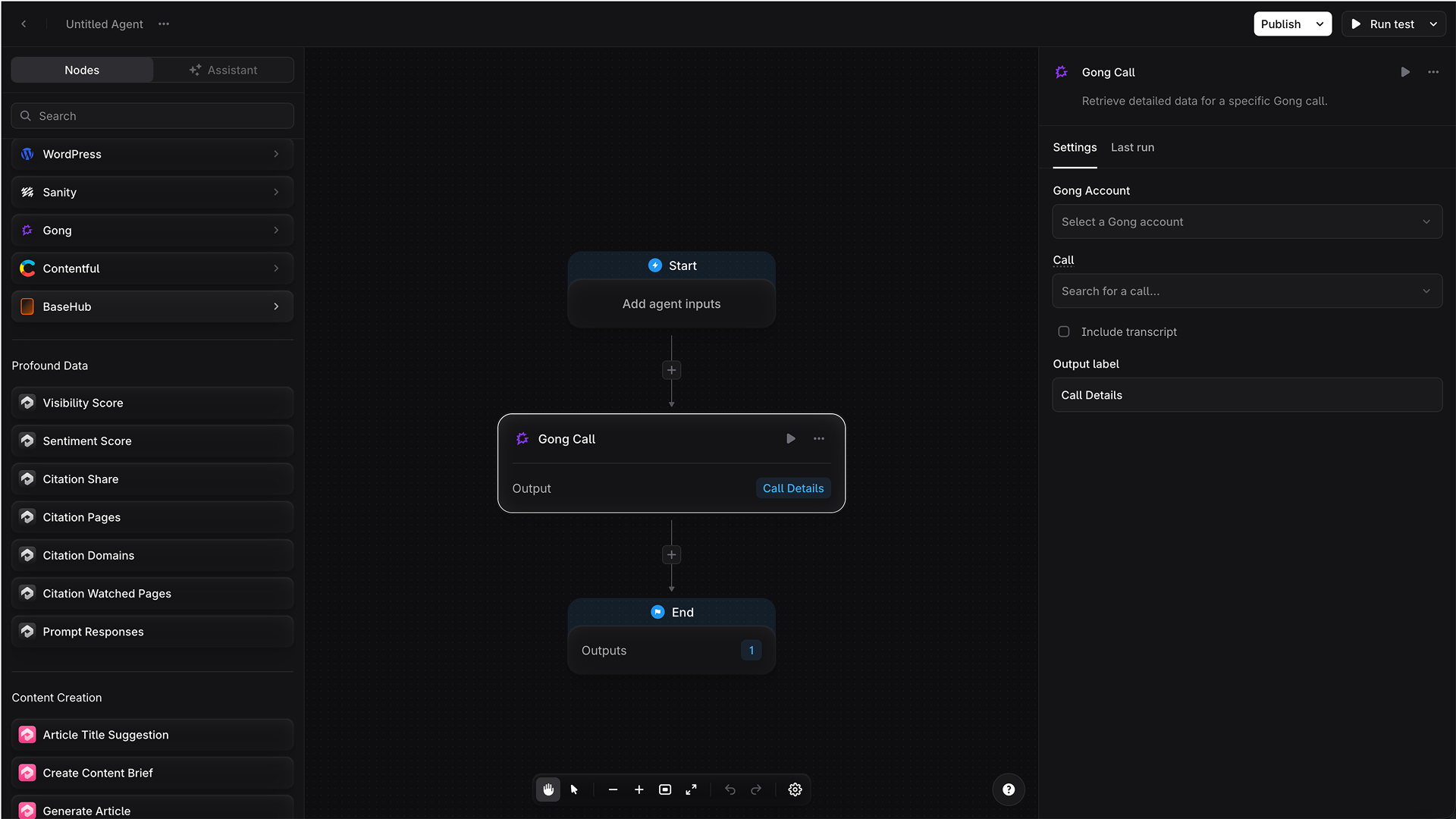Add a node between Start and Gong Call
This screenshot has width=1456, height=819.
click(671, 370)
